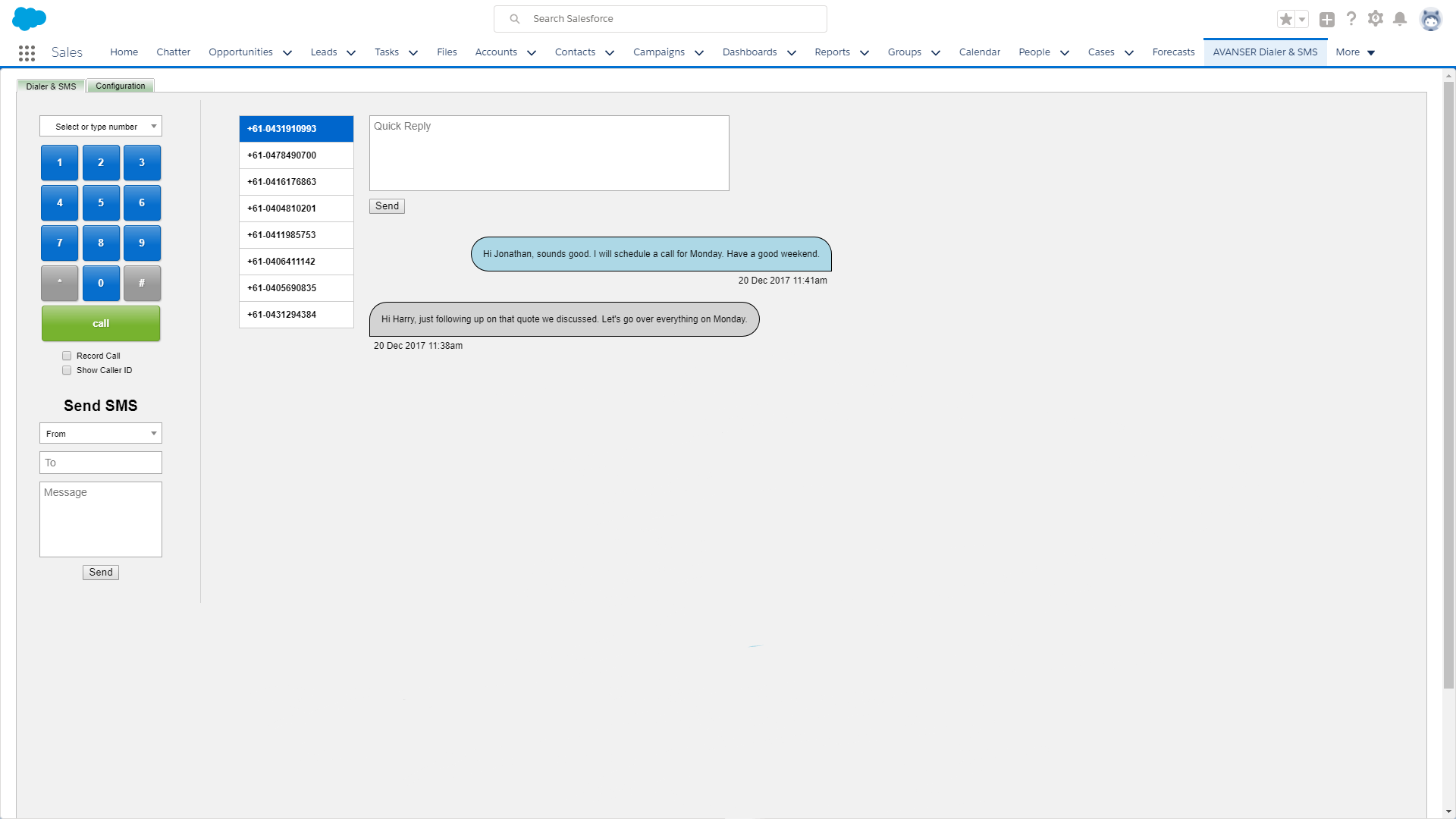Expand the More navigation dropdown
Viewport: 1456px width, 819px height.
1354,52
